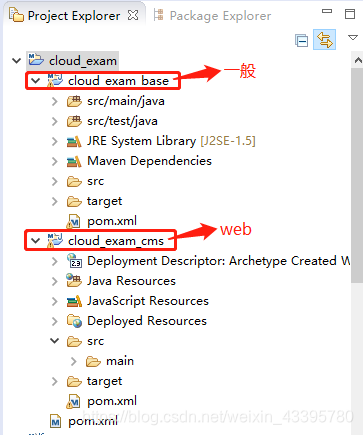
Task: Select the src/test/java entry
Action: [122, 121]
